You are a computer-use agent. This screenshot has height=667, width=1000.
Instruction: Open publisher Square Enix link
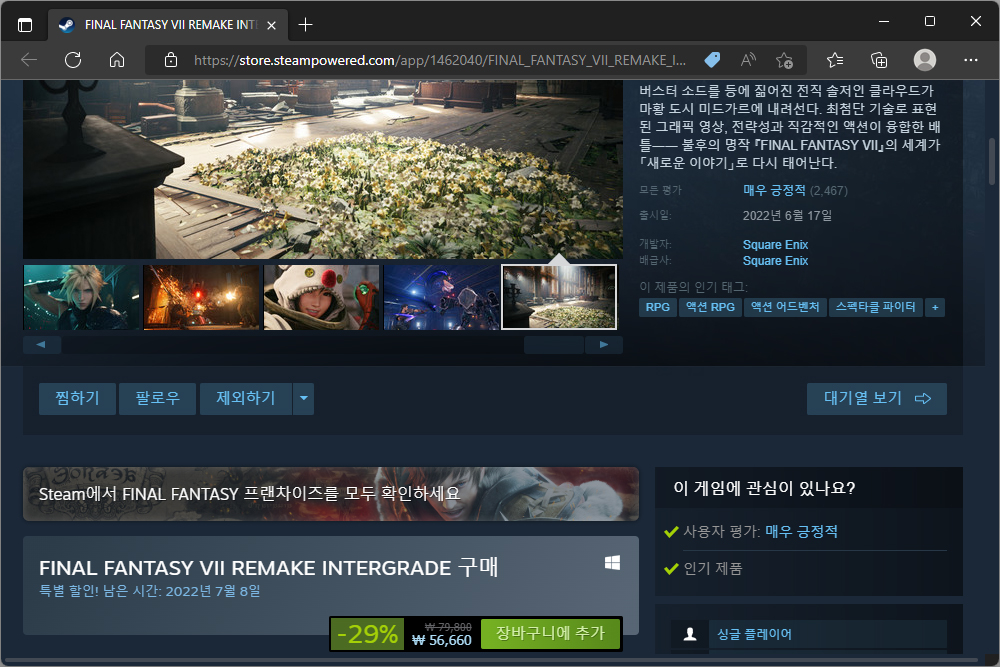click(775, 260)
